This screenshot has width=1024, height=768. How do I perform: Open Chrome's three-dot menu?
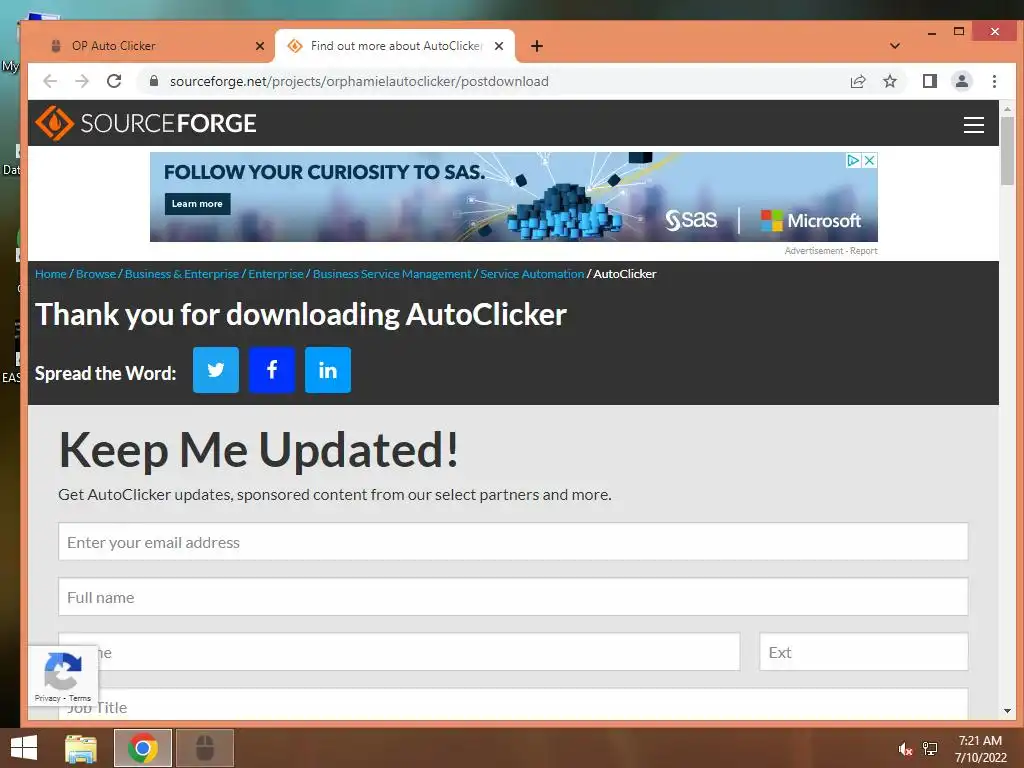point(994,81)
